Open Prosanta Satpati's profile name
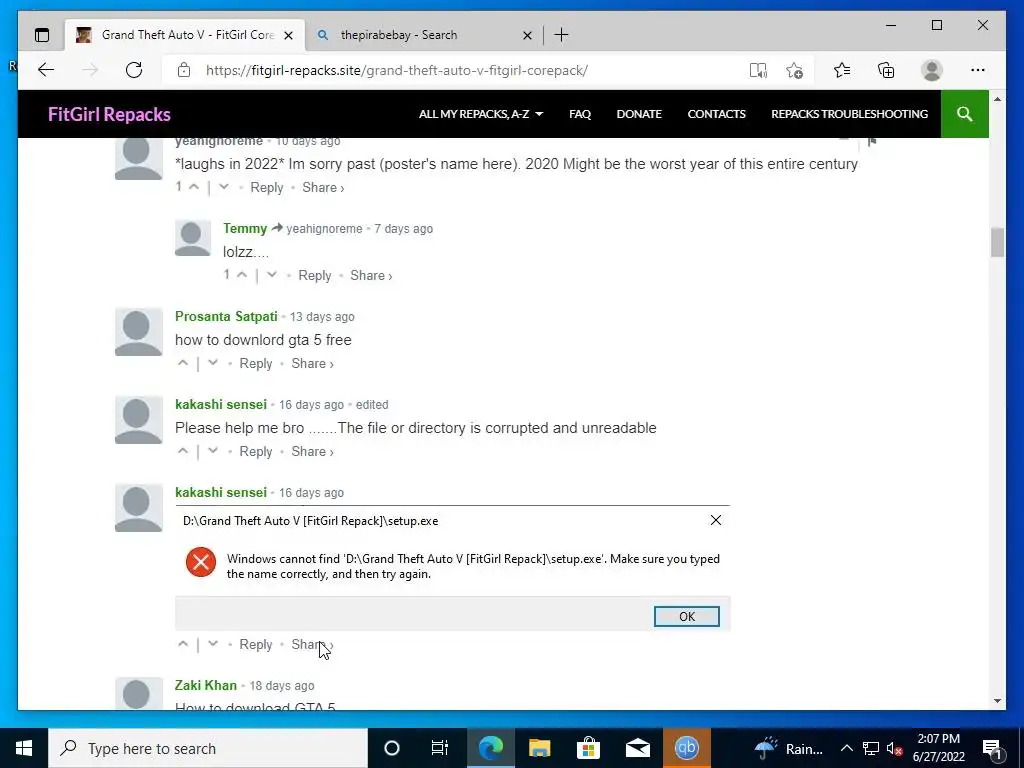 [226, 316]
